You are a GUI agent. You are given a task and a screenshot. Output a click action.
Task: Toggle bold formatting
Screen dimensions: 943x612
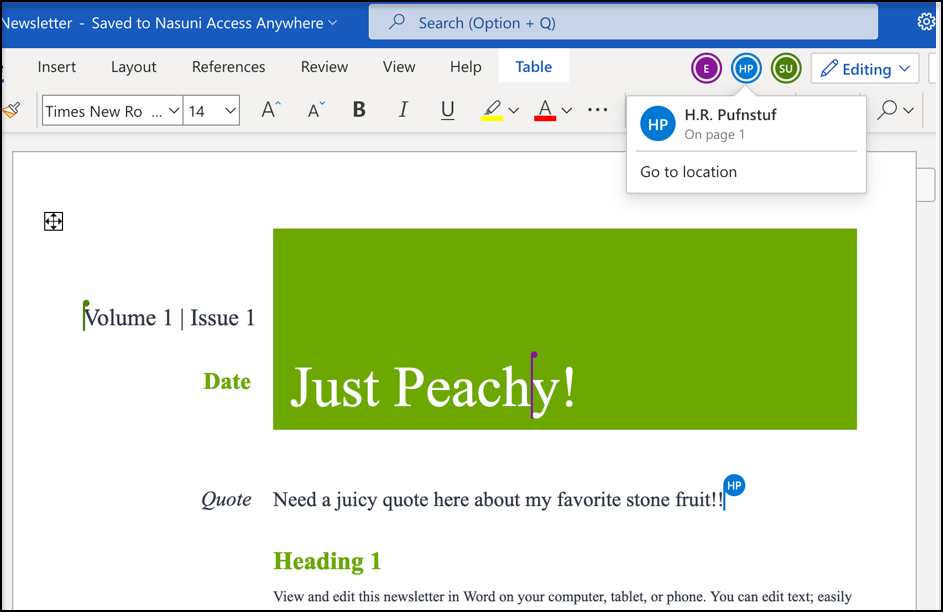coord(359,110)
